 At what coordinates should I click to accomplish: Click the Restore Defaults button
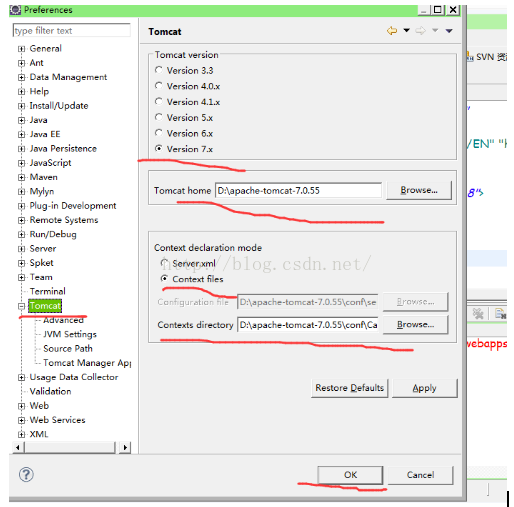pyautogui.click(x=350, y=388)
